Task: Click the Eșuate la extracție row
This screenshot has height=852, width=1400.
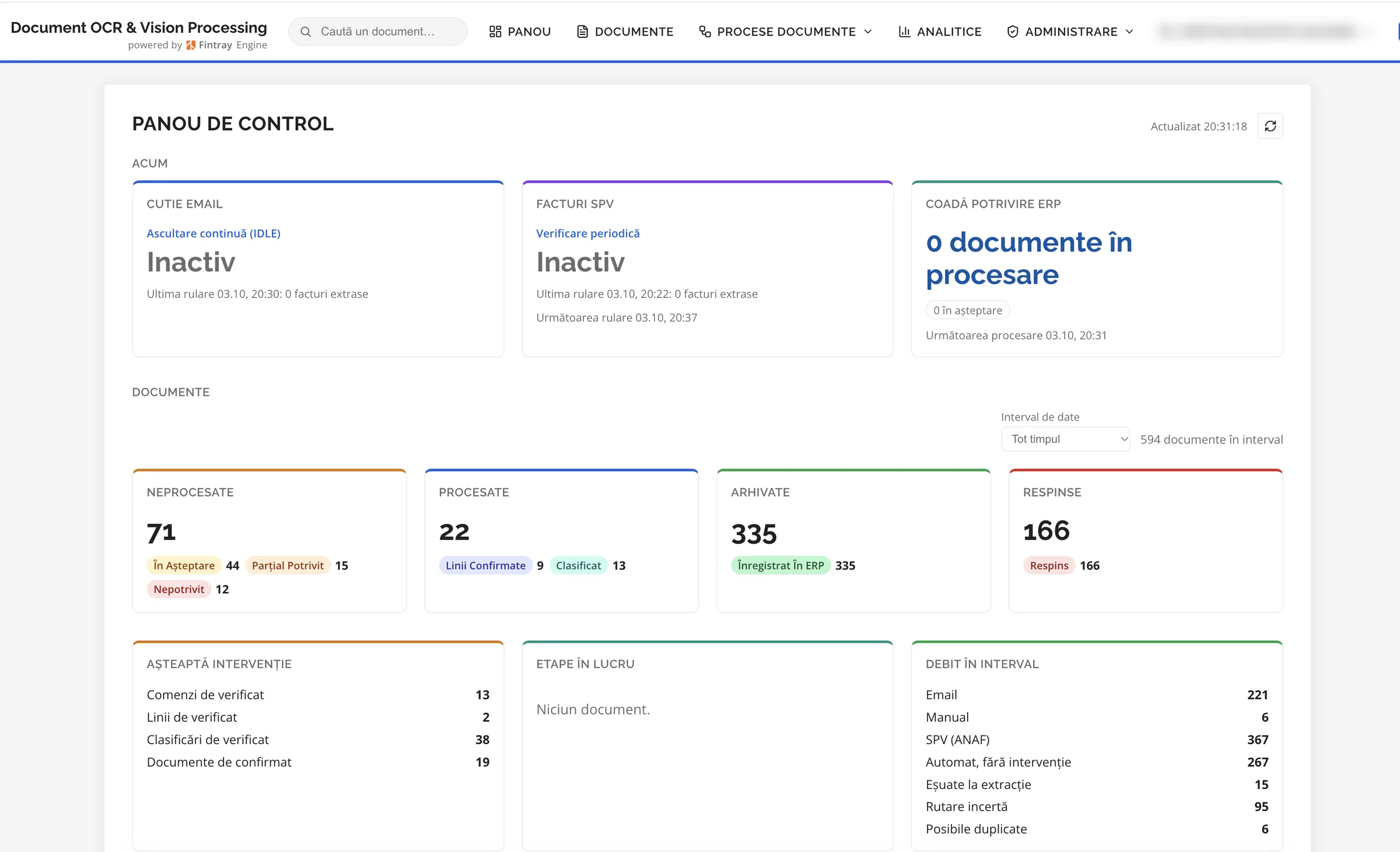Action: 1097,784
